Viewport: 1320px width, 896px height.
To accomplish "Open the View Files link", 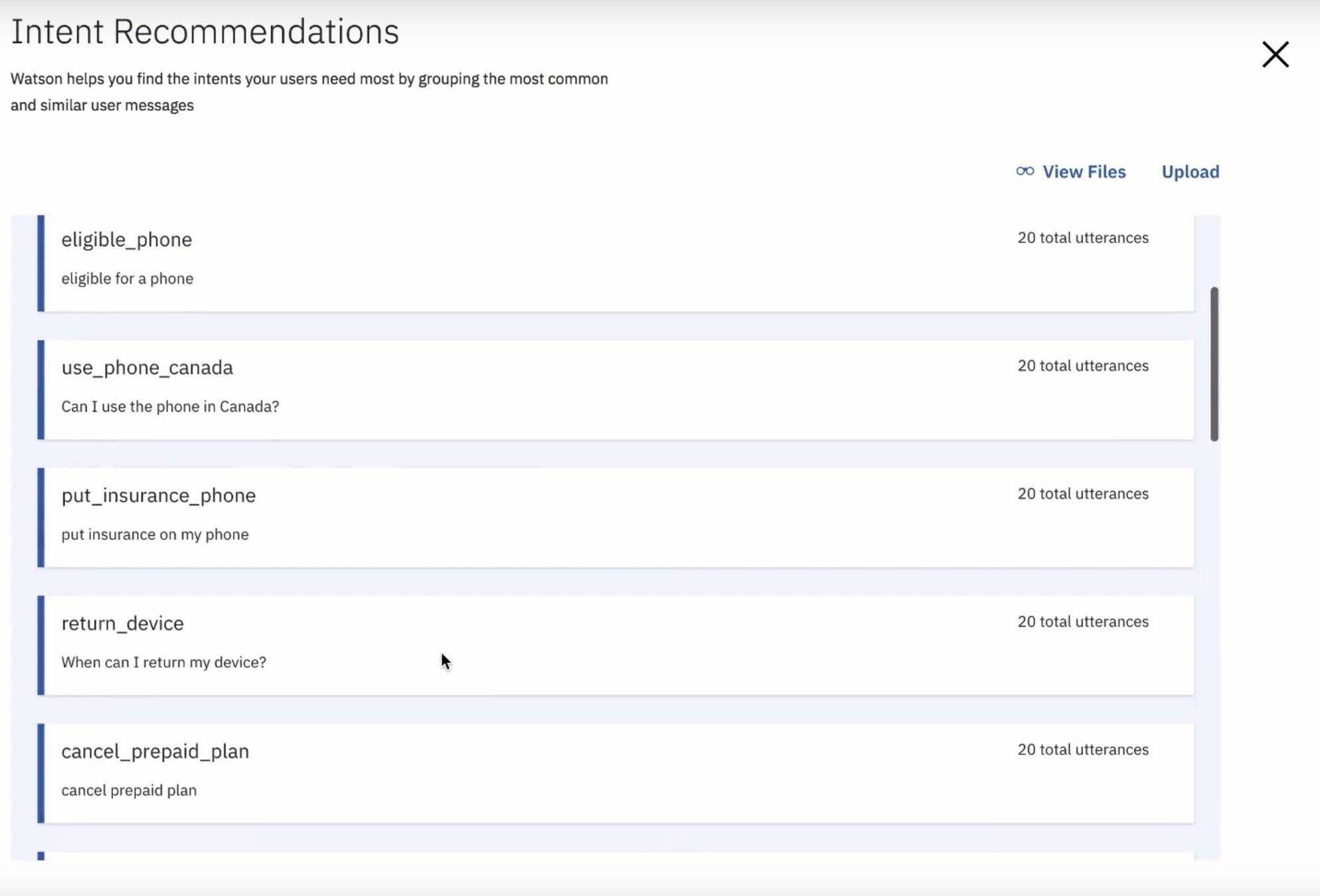I will (1084, 172).
